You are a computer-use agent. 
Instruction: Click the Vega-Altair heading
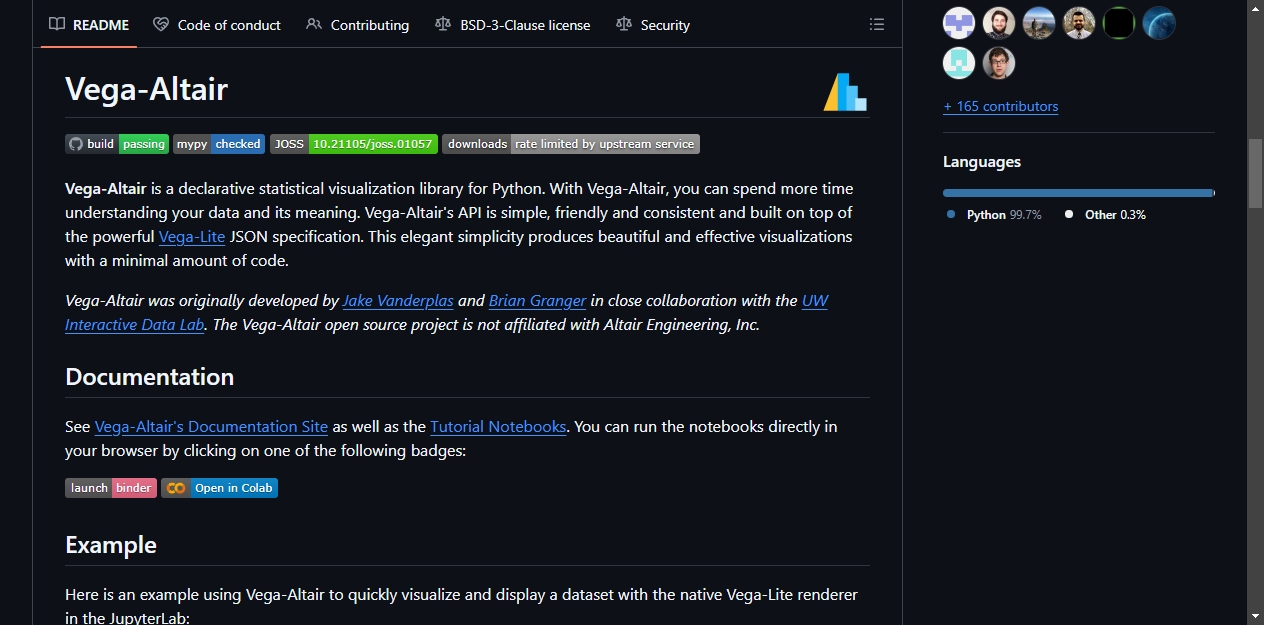point(147,89)
